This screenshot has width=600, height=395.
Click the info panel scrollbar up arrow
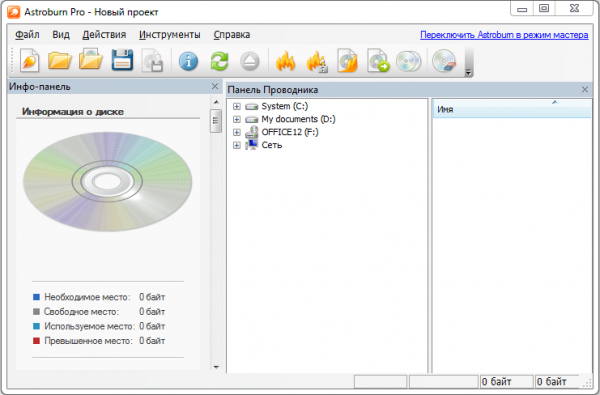(x=216, y=102)
